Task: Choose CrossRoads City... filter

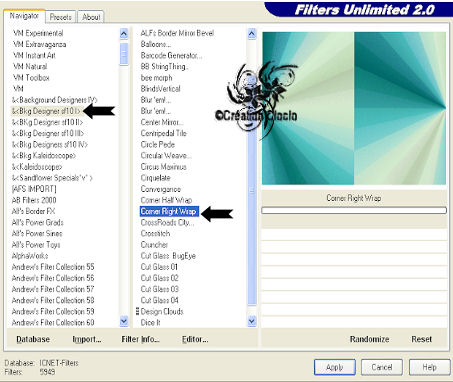Action: (x=167, y=222)
